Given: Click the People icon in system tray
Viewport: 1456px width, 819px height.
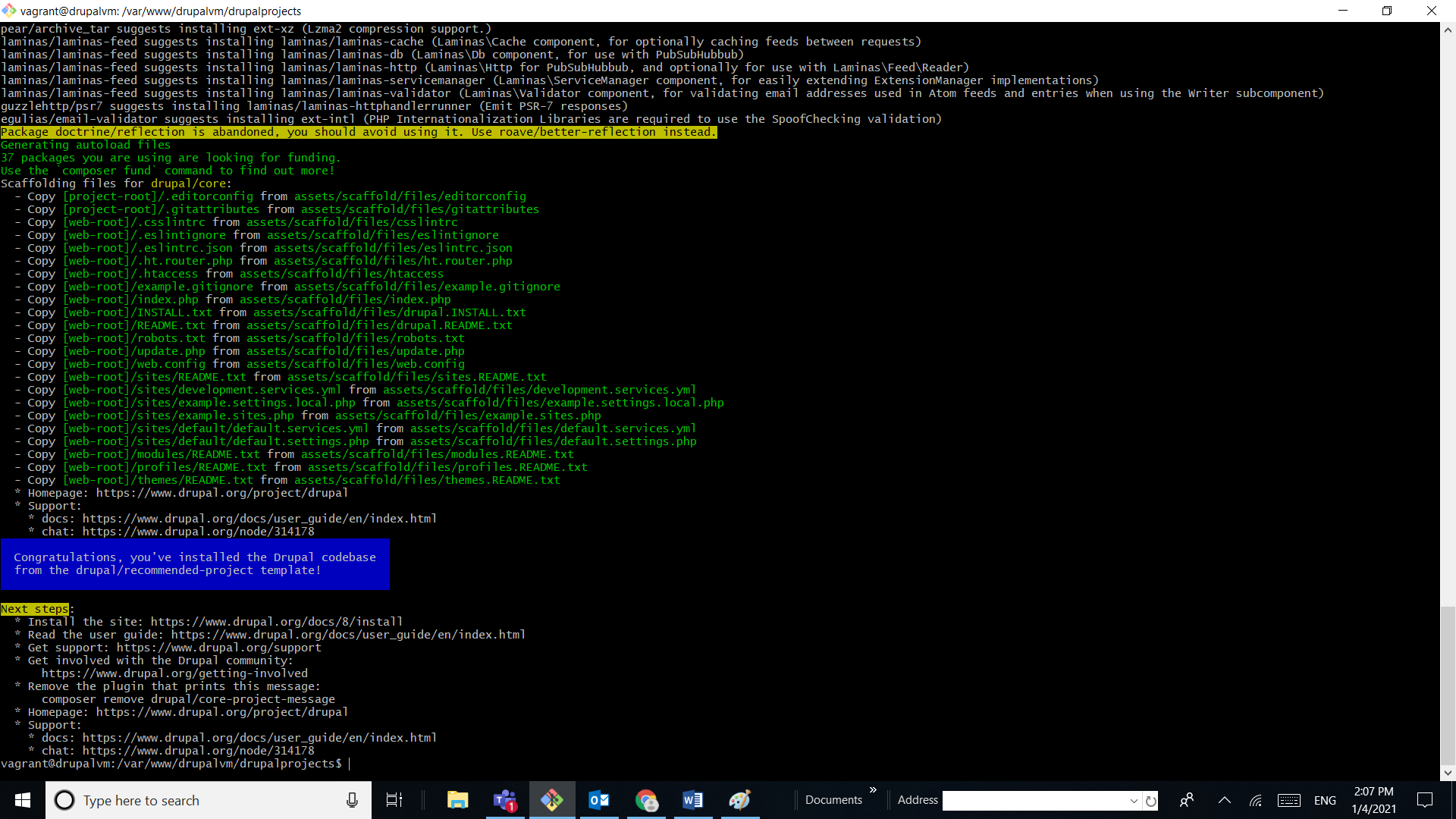Looking at the screenshot, I should [x=1187, y=800].
